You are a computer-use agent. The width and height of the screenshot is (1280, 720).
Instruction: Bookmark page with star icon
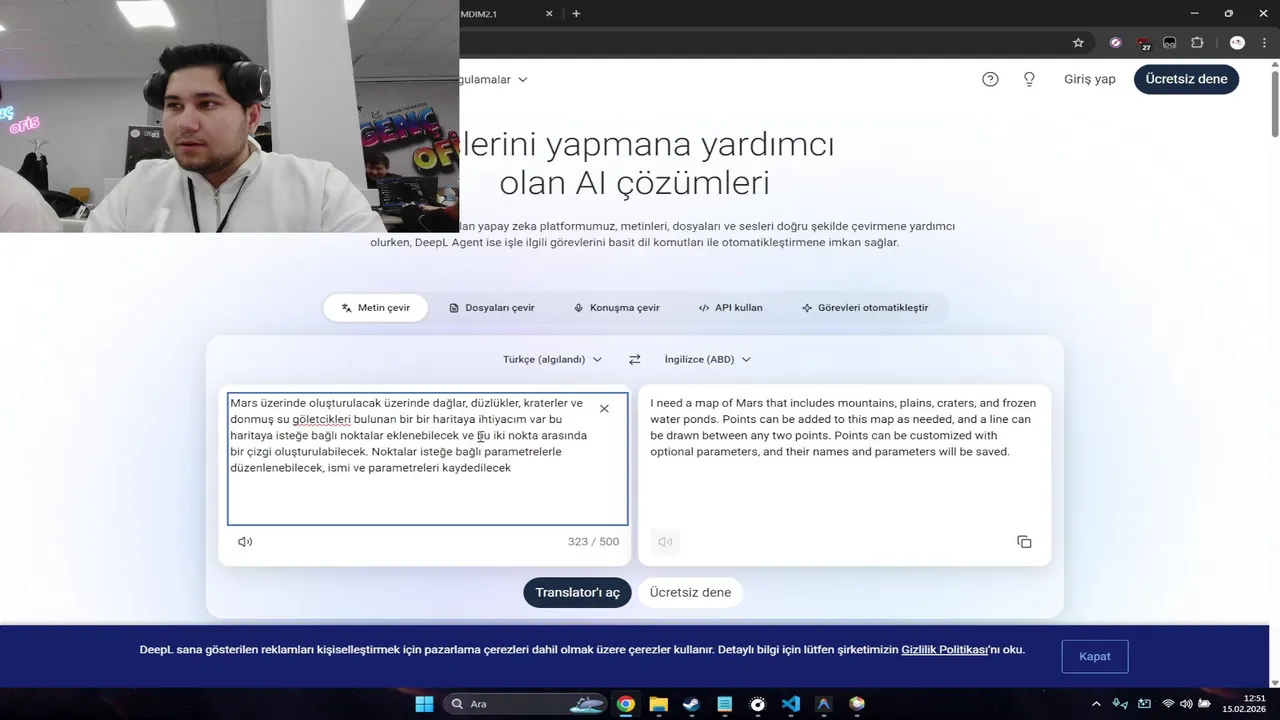(x=1078, y=43)
